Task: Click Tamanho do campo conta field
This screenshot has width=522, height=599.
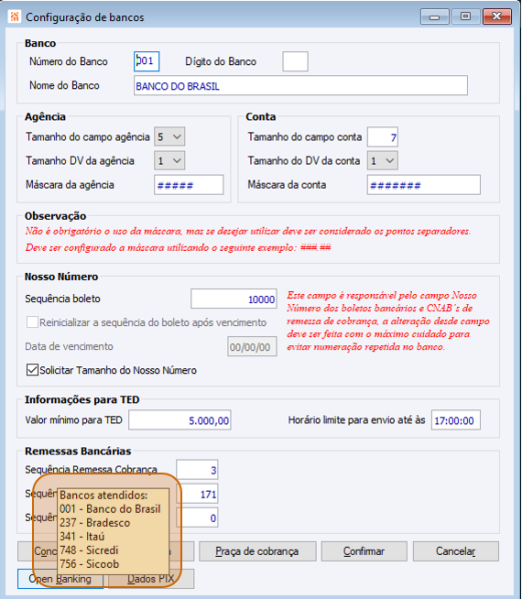Action: click(383, 137)
